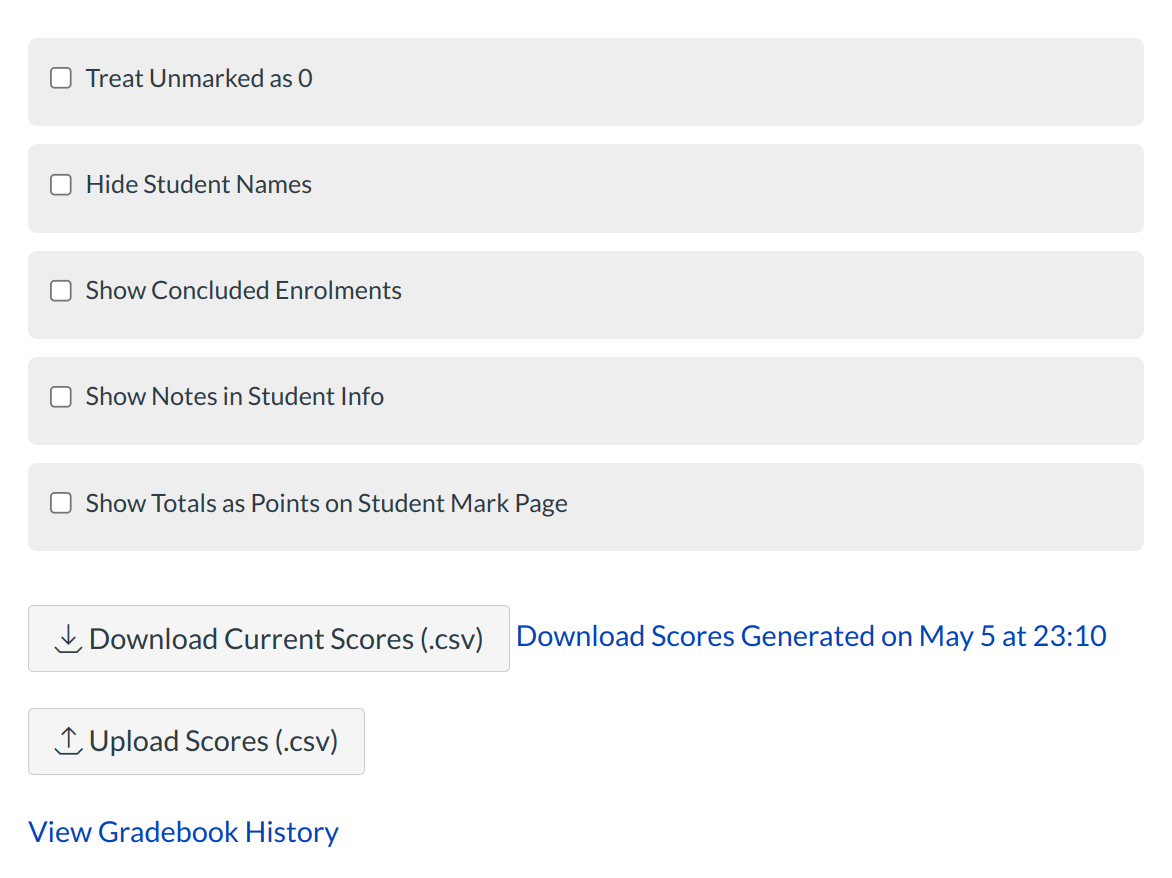
Task: Open the View Gradebook History link
Action: pyautogui.click(x=183, y=832)
